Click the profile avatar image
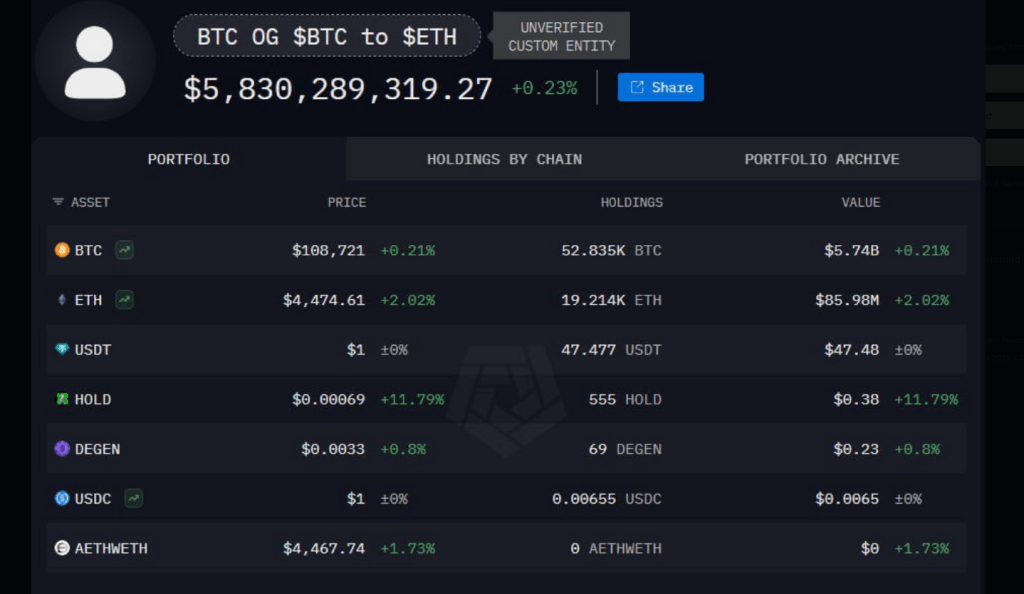 [x=95, y=62]
